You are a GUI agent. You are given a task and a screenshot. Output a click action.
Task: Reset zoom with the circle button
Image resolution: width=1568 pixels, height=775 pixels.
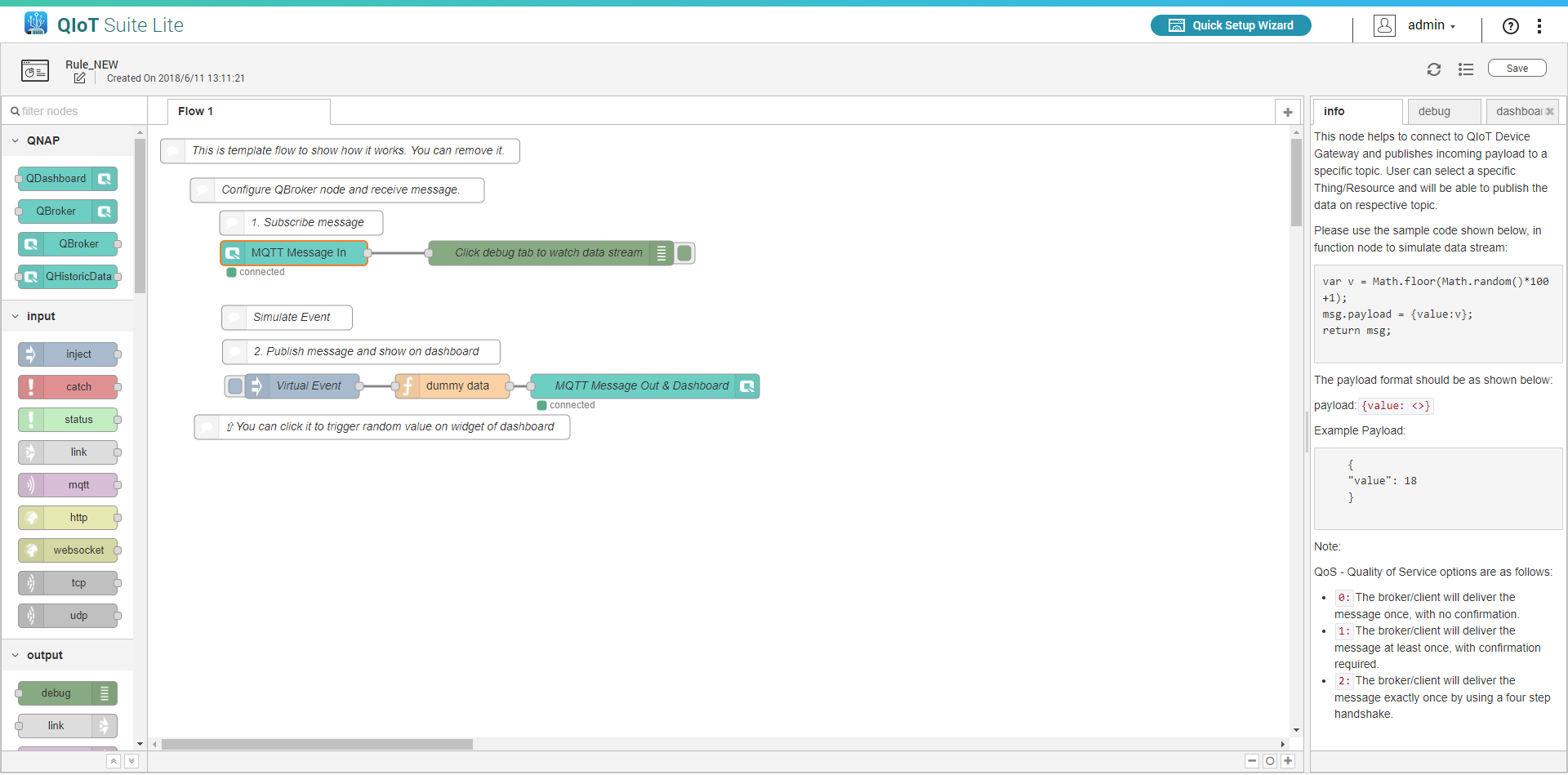click(x=1270, y=761)
